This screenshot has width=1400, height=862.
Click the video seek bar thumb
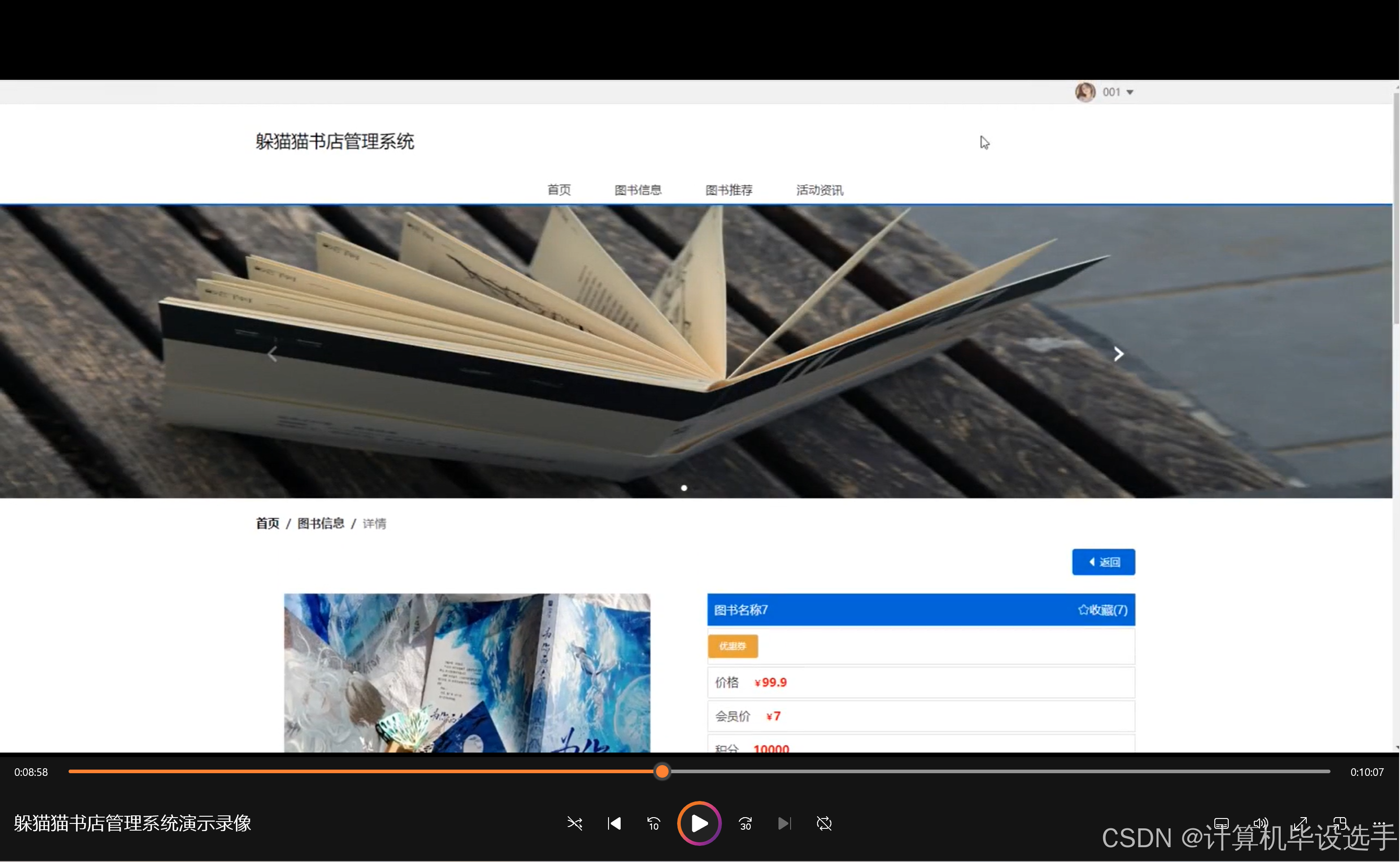(662, 771)
